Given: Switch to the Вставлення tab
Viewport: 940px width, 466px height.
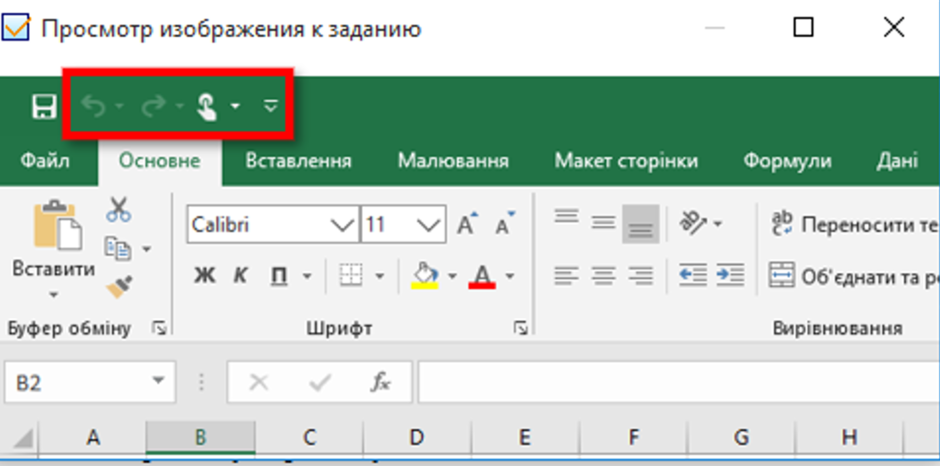Looking at the screenshot, I should coord(299,161).
